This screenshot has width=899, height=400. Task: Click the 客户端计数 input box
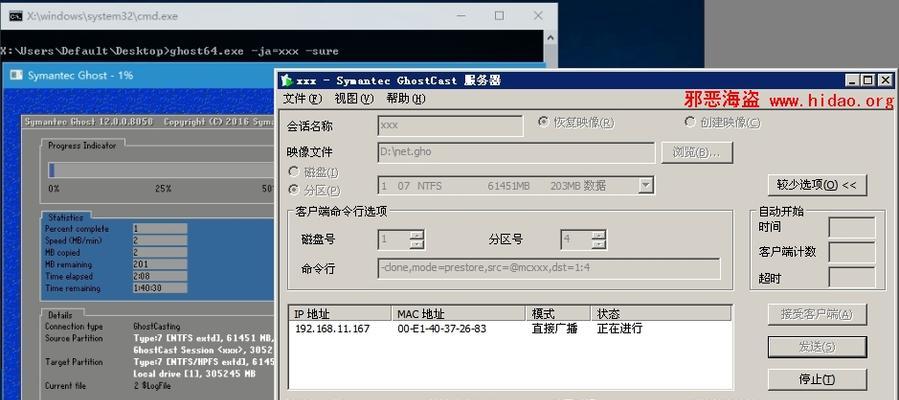[852, 252]
